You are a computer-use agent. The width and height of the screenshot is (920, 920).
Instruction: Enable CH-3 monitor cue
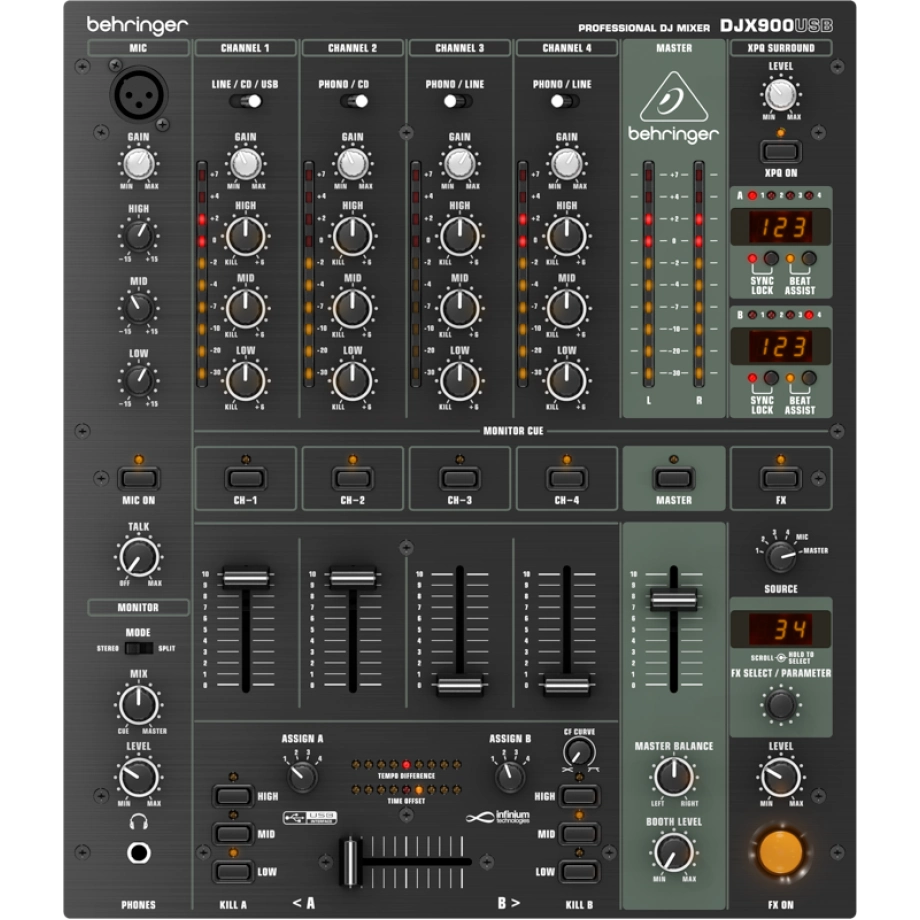pyautogui.click(x=459, y=479)
